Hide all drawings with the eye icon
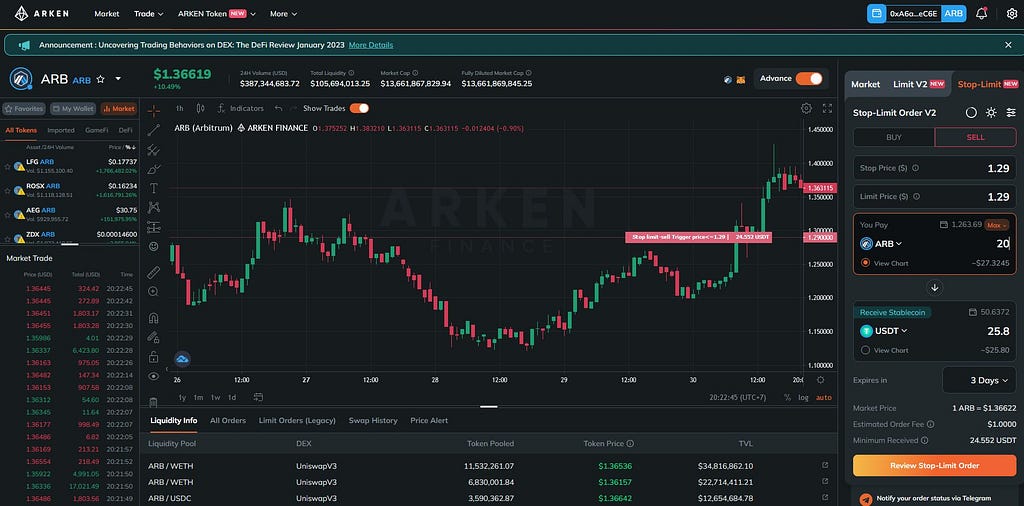Image resolution: width=1024 pixels, height=506 pixels. pos(153,376)
